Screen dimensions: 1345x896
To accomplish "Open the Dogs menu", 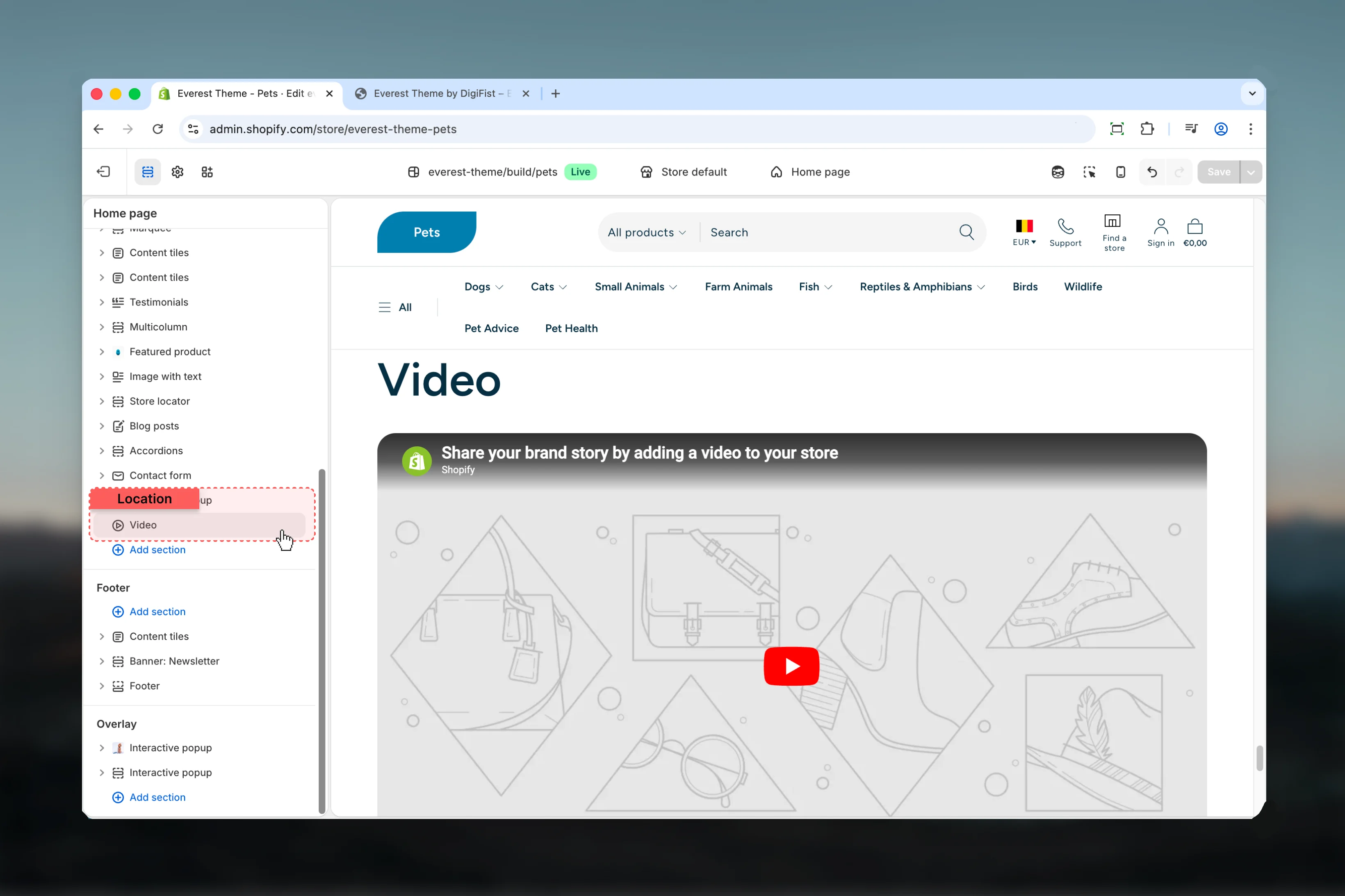I will pos(483,287).
